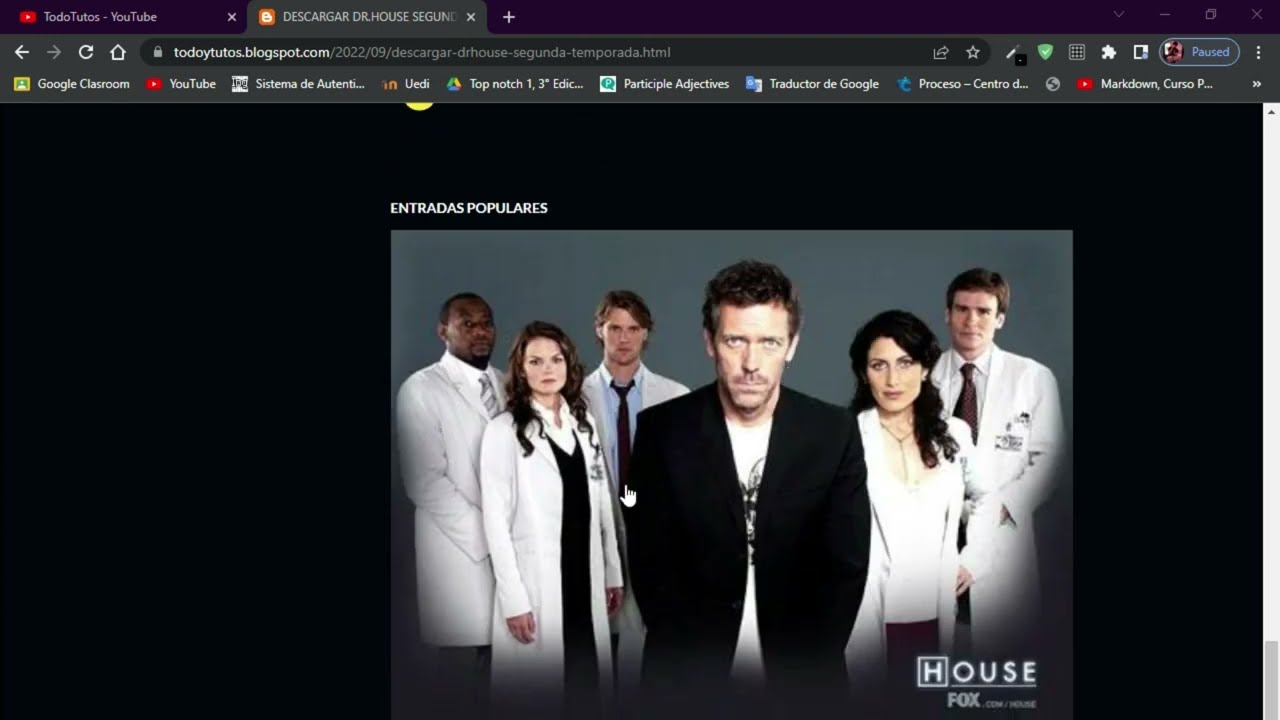The width and height of the screenshot is (1280, 720).
Task: Select the DESCARGAR DR.HOUSE tab
Action: [x=360, y=16]
